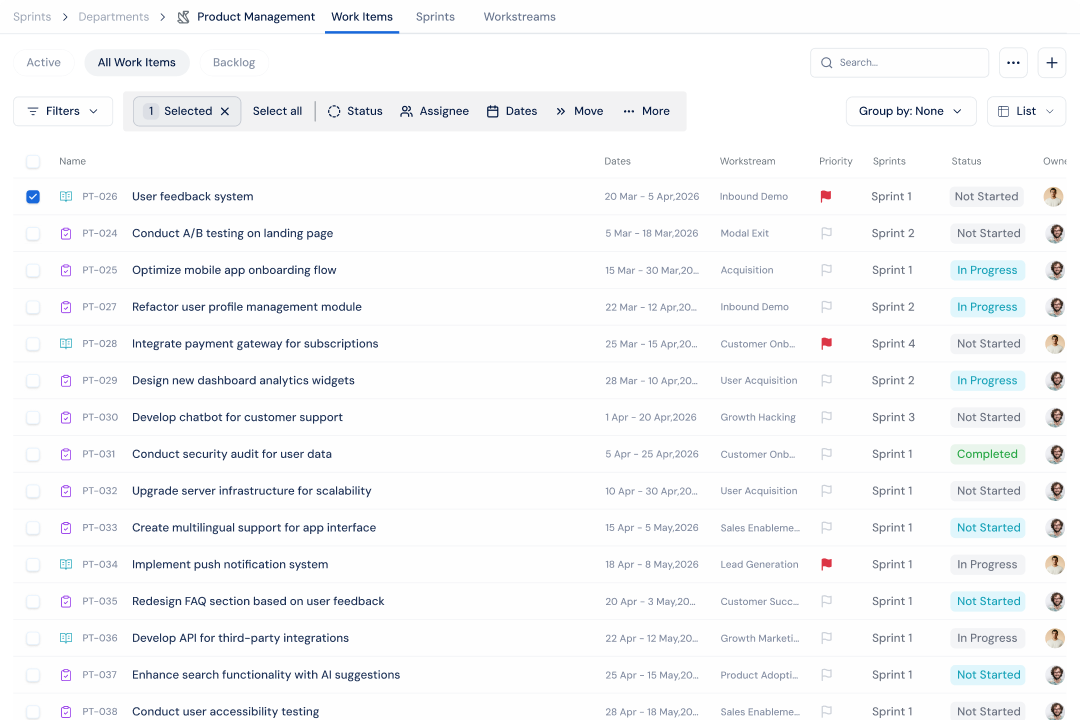Show the Backlog view
1080x720 pixels.
tap(233, 62)
